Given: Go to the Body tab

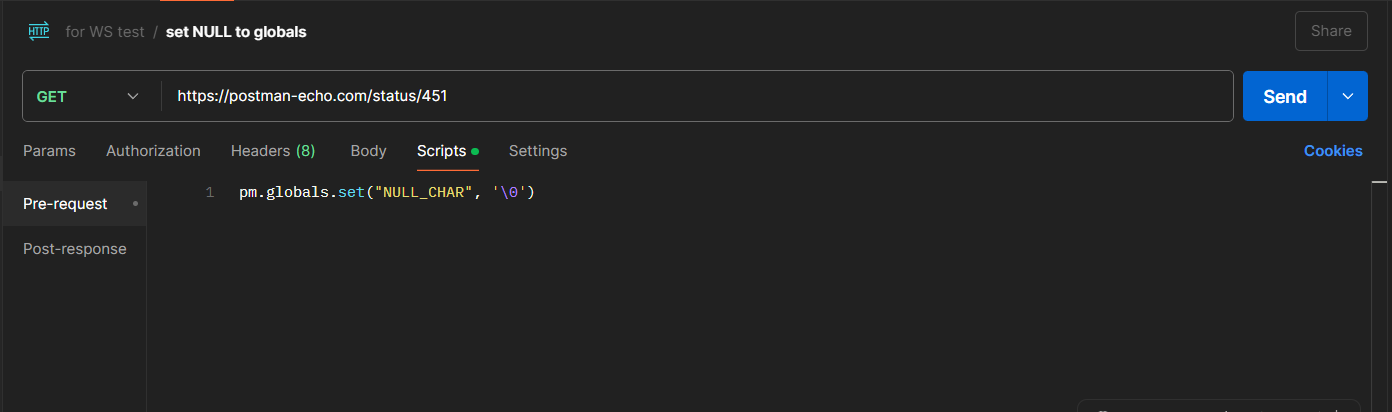Looking at the screenshot, I should coord(368,151).
